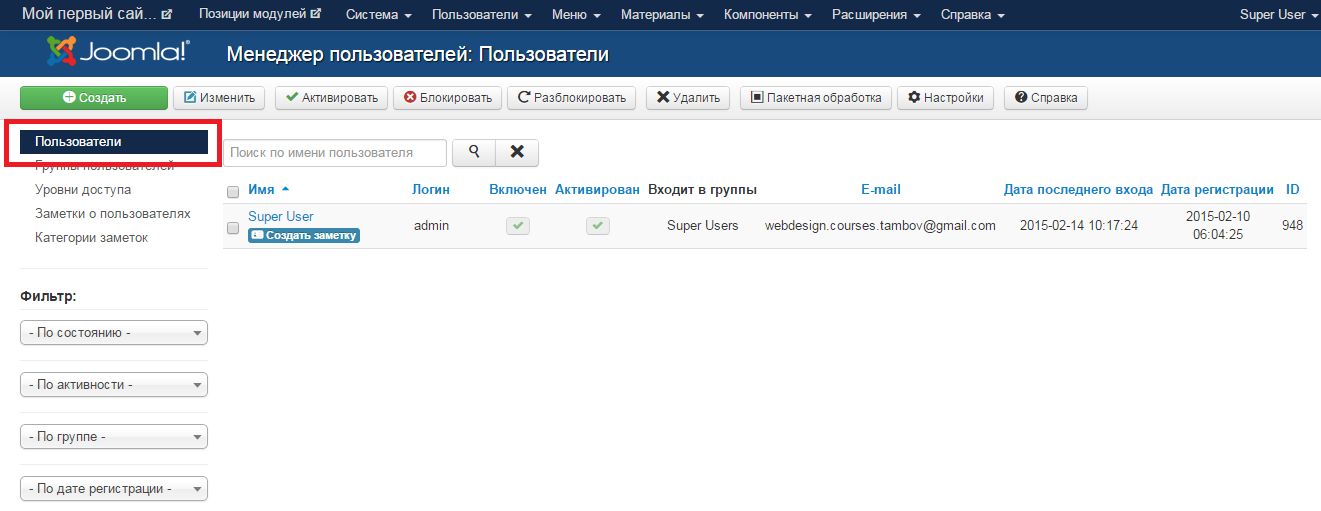Open the 'По группе' filter dropdown
1321x511 pixels.
(x=114, y=436)
